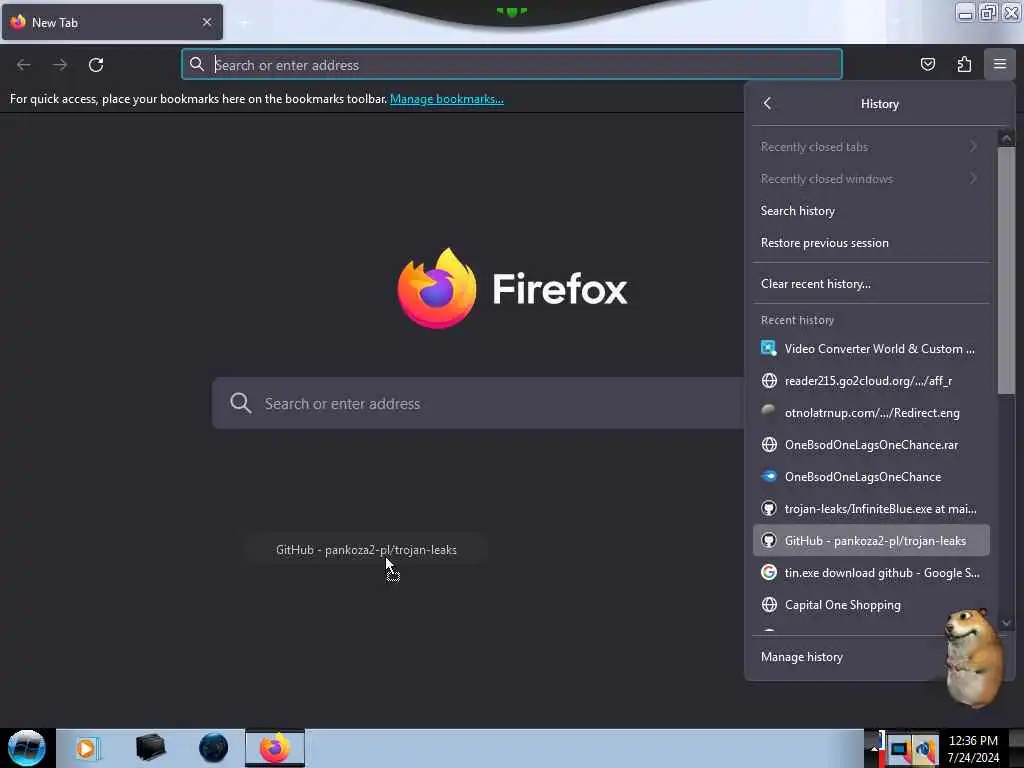
Task: Click the Manage bookmarks link
Action: pyautogui.click(x=447, y=99)
